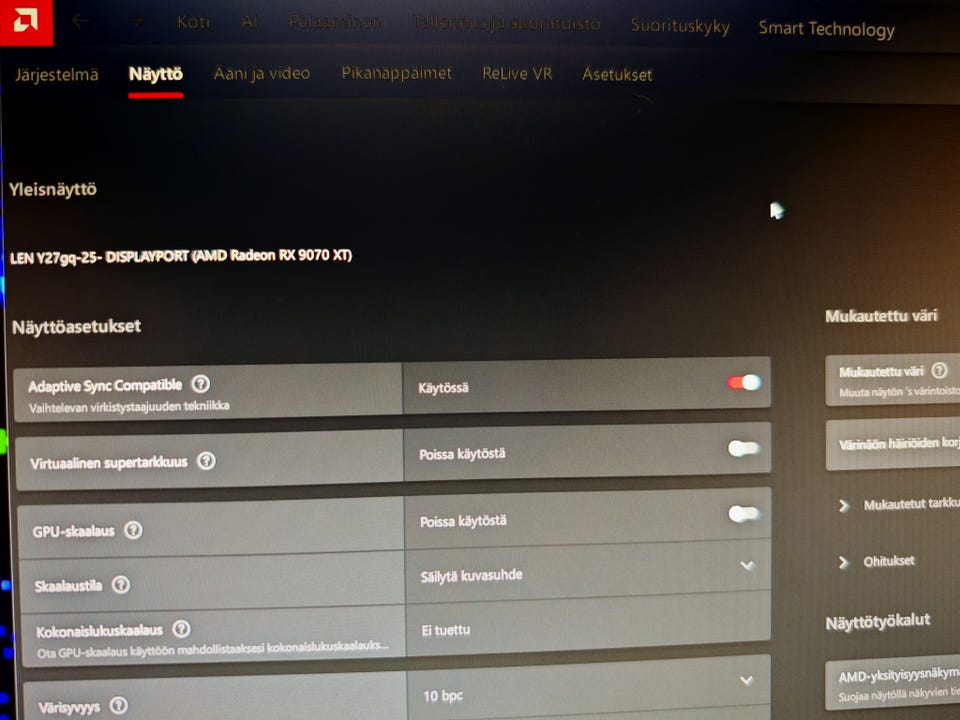
Task: Switch to Järjestelmä tab
Action: click(x=56, y=75)
